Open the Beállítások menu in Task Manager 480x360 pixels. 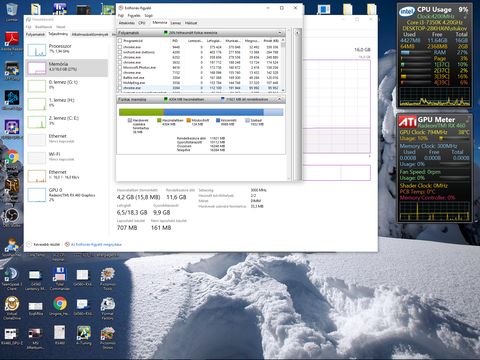coord(44,27)
